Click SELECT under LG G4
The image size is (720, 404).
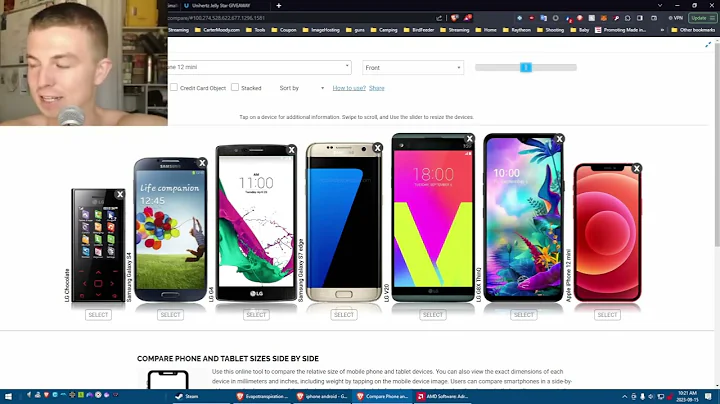coord(256,314)
